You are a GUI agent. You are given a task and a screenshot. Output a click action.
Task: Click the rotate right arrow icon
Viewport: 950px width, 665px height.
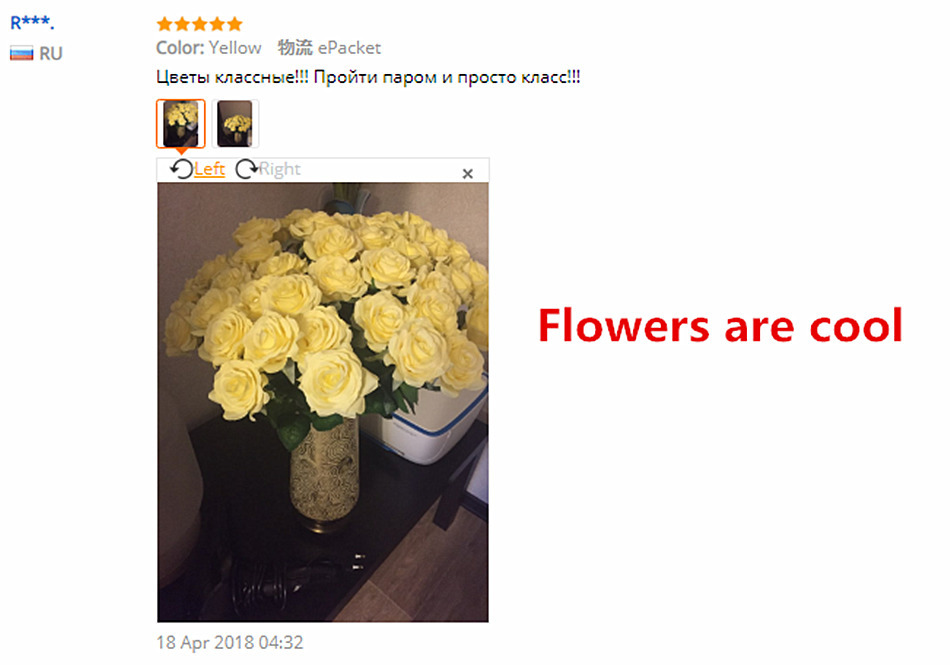[246, 169]
